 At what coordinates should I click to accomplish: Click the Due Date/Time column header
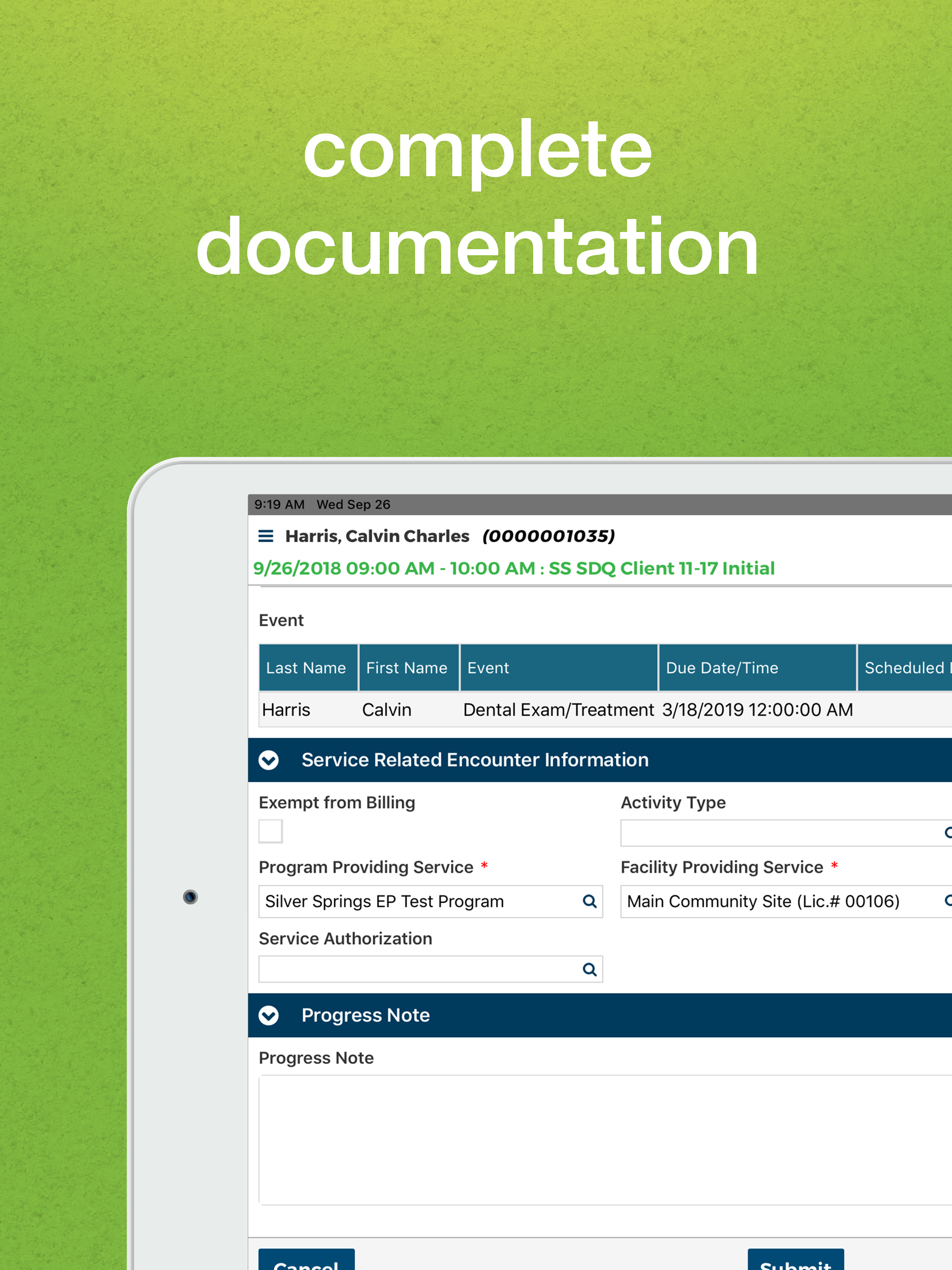[x=757, y=668]
